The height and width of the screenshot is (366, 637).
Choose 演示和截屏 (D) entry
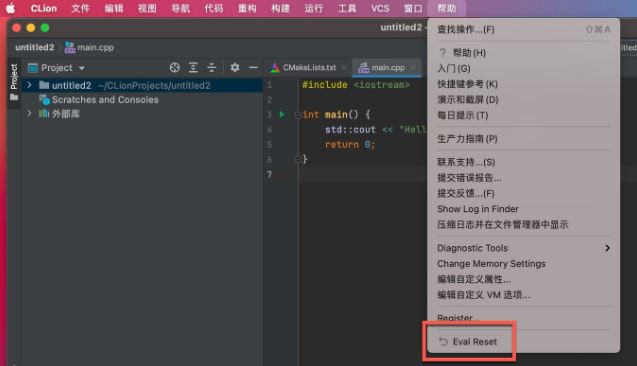coord(523,100)
